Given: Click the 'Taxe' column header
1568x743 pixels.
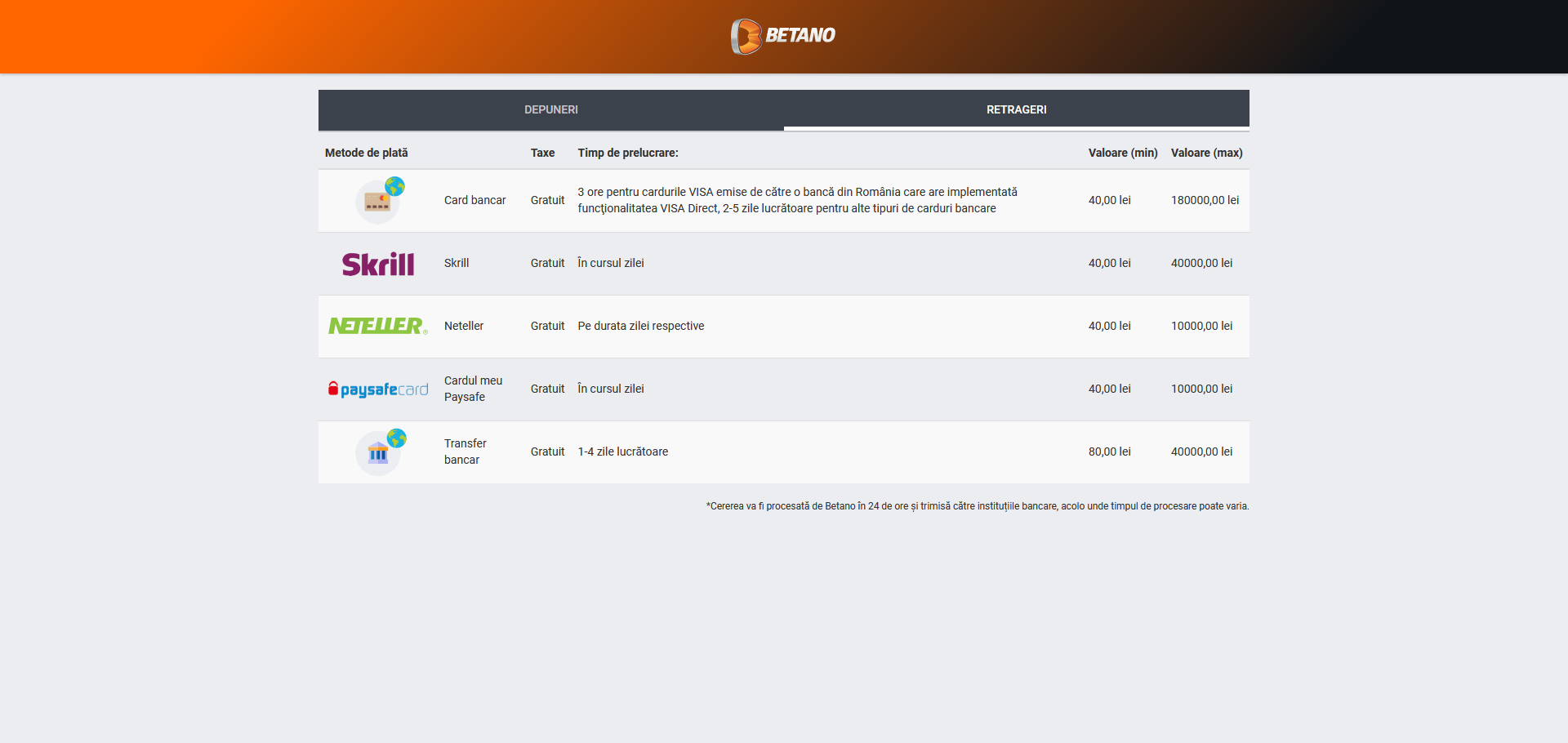Looking at the screenshot, I should point(542,153).
